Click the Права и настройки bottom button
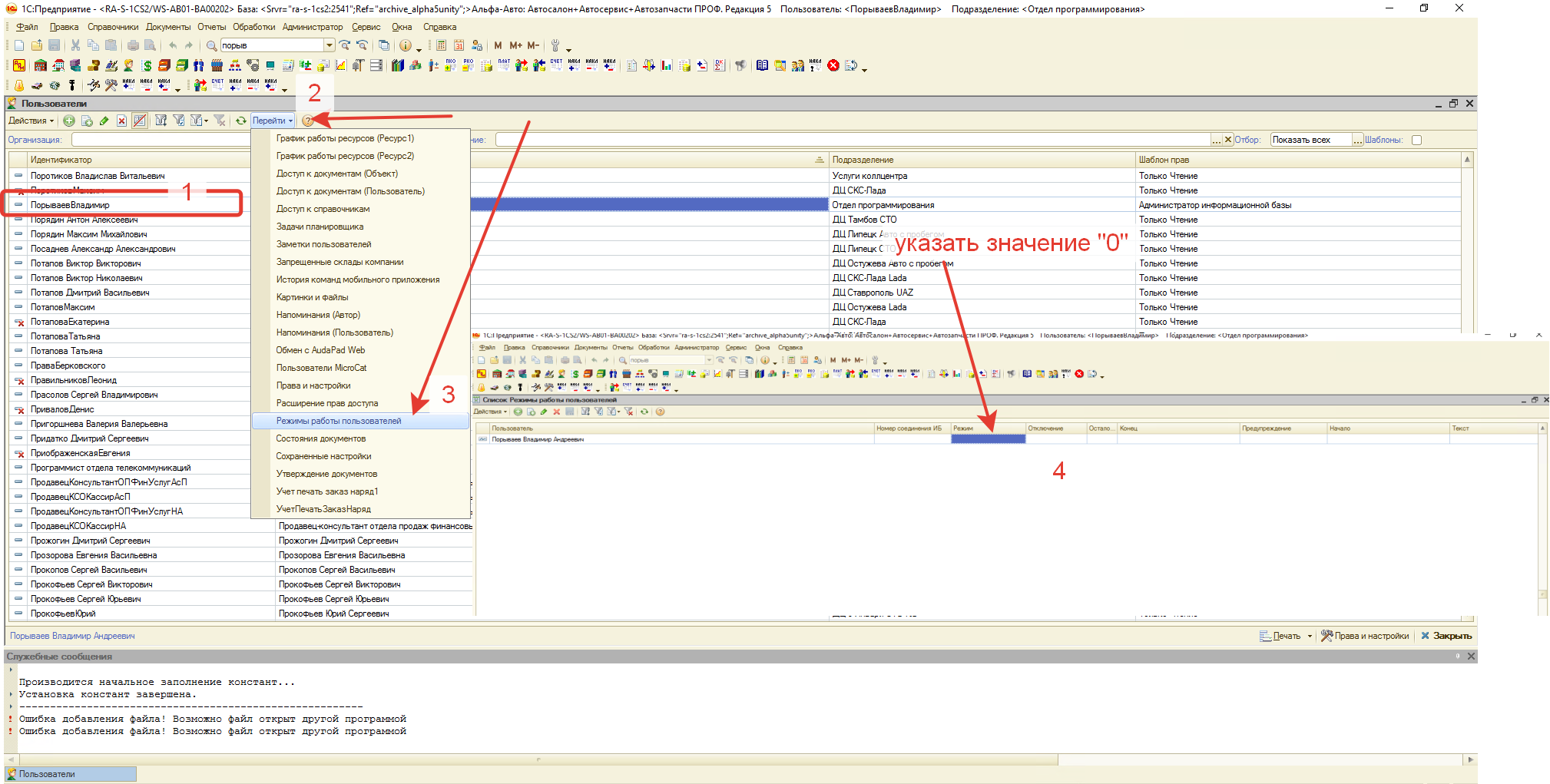 click(1365, 636)
